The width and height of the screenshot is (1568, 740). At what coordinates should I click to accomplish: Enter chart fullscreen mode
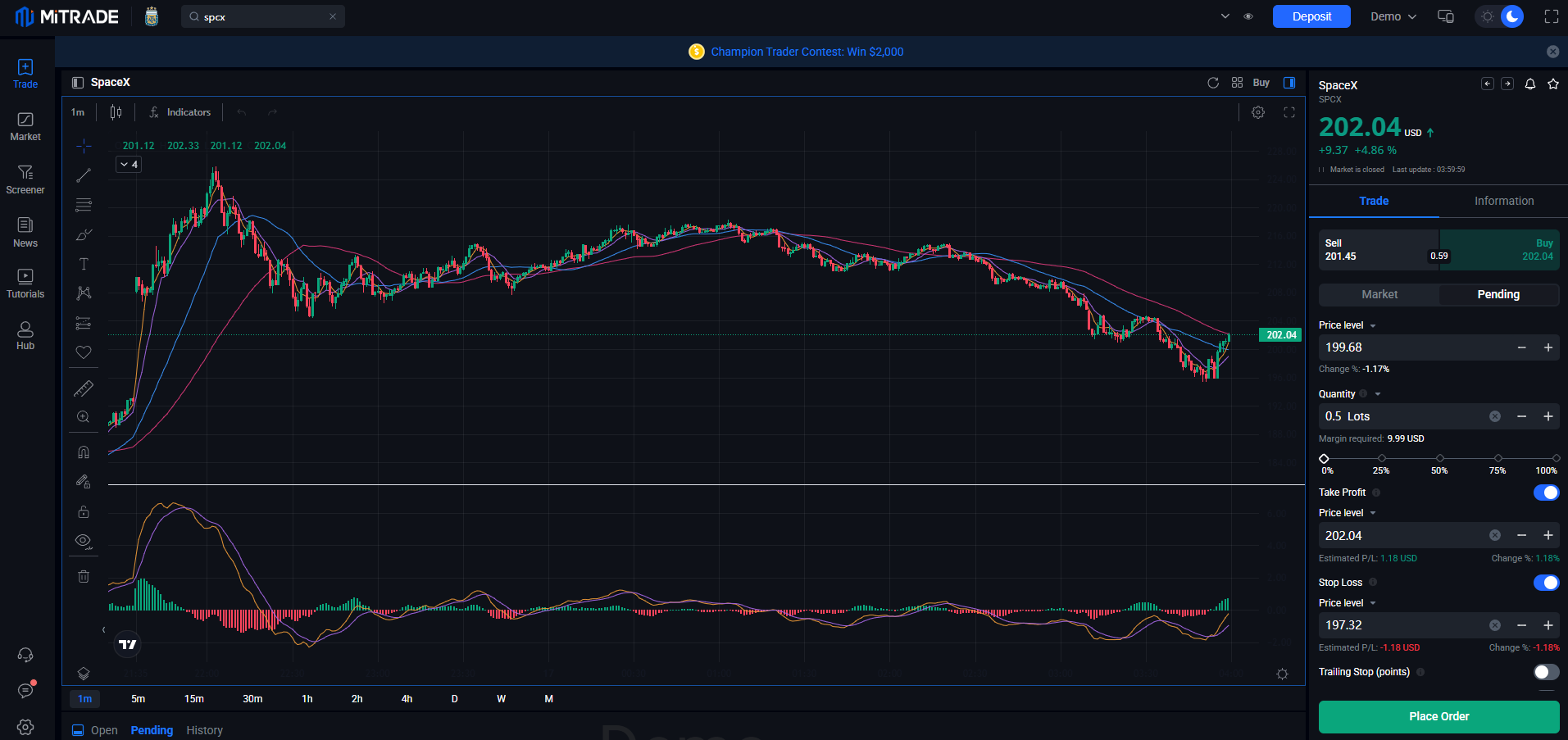[1289, 112]
